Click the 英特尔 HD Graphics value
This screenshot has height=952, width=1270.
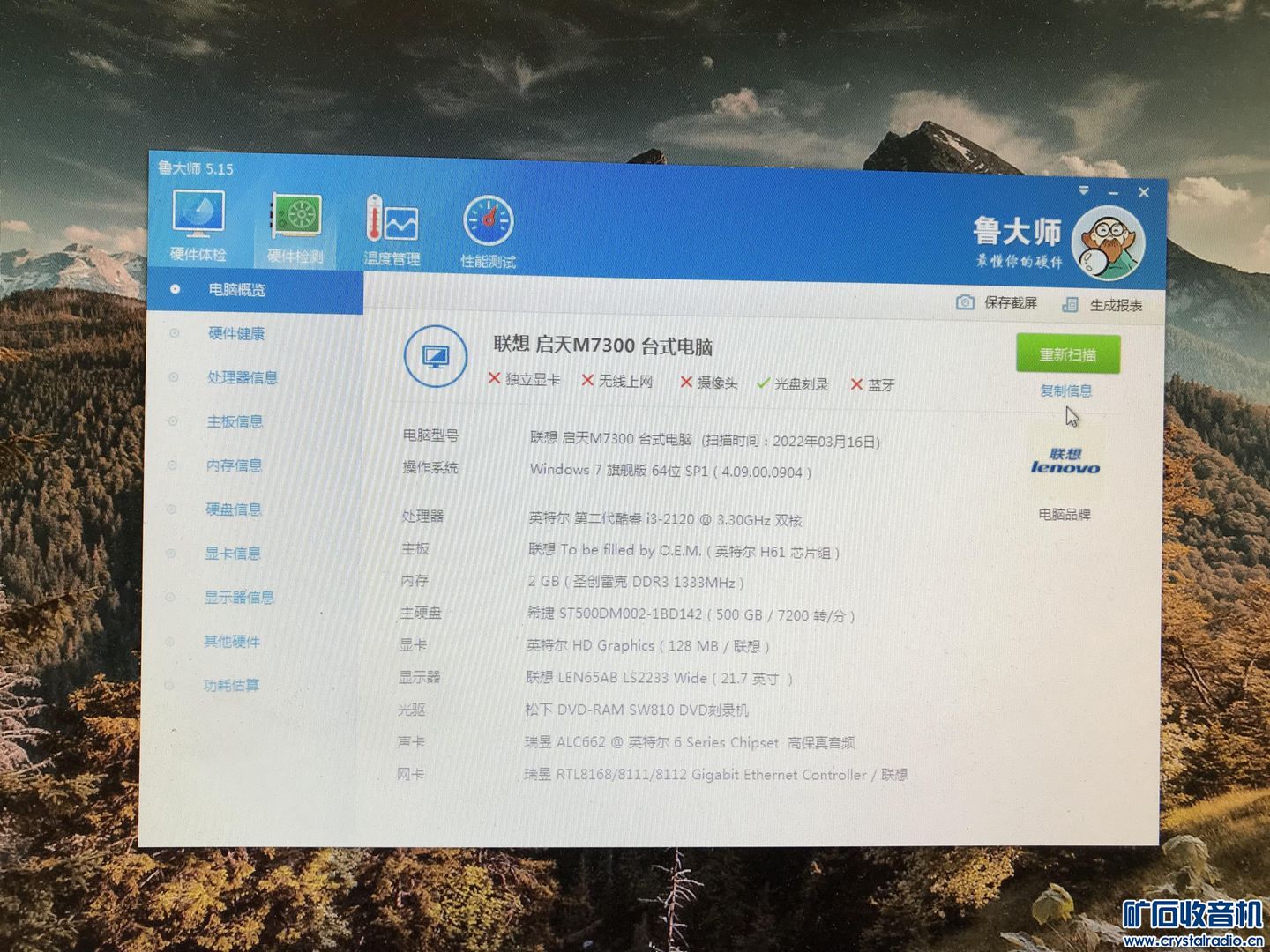coord(648,646)
